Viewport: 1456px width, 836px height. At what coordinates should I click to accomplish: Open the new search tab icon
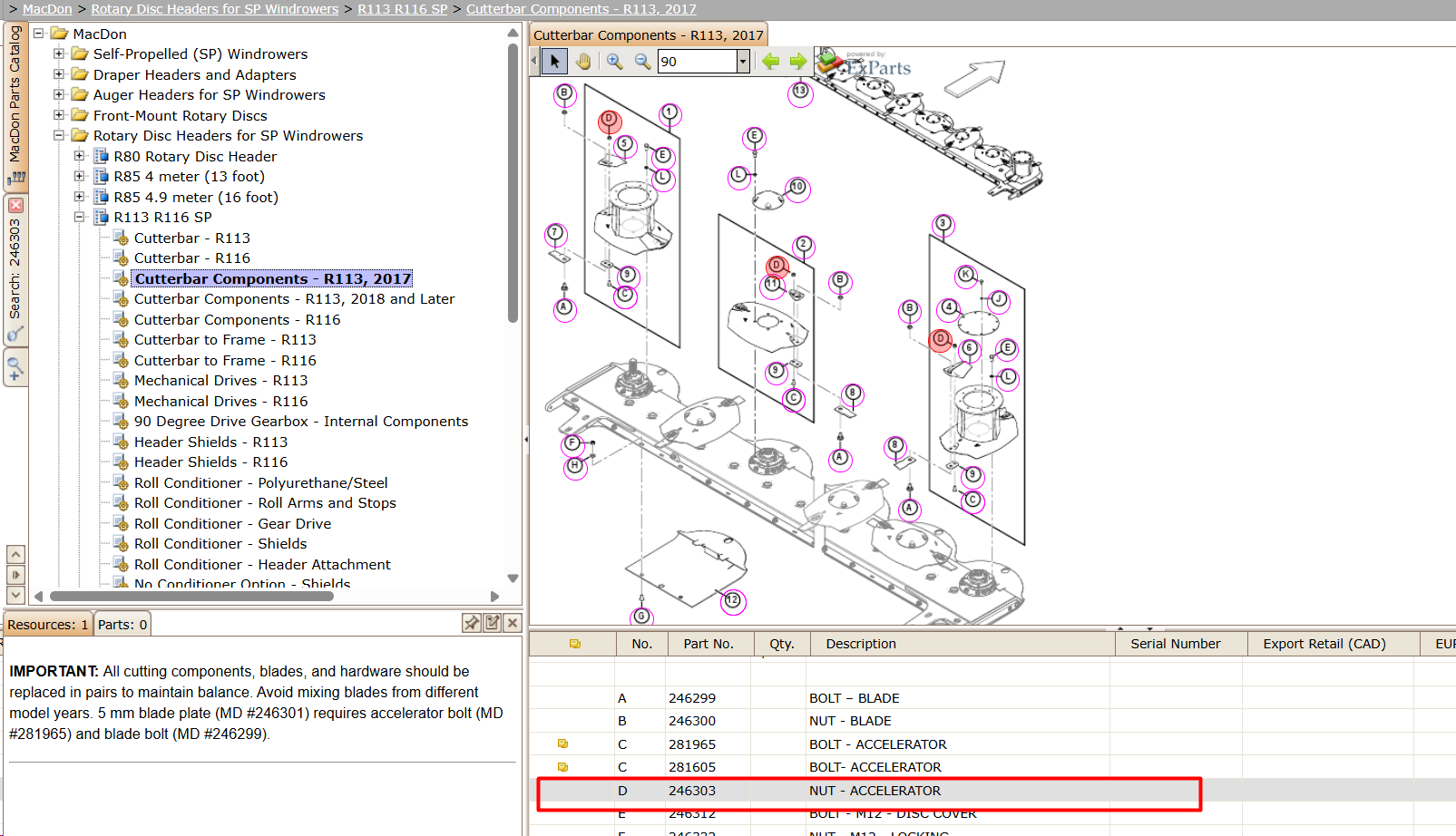15,368
